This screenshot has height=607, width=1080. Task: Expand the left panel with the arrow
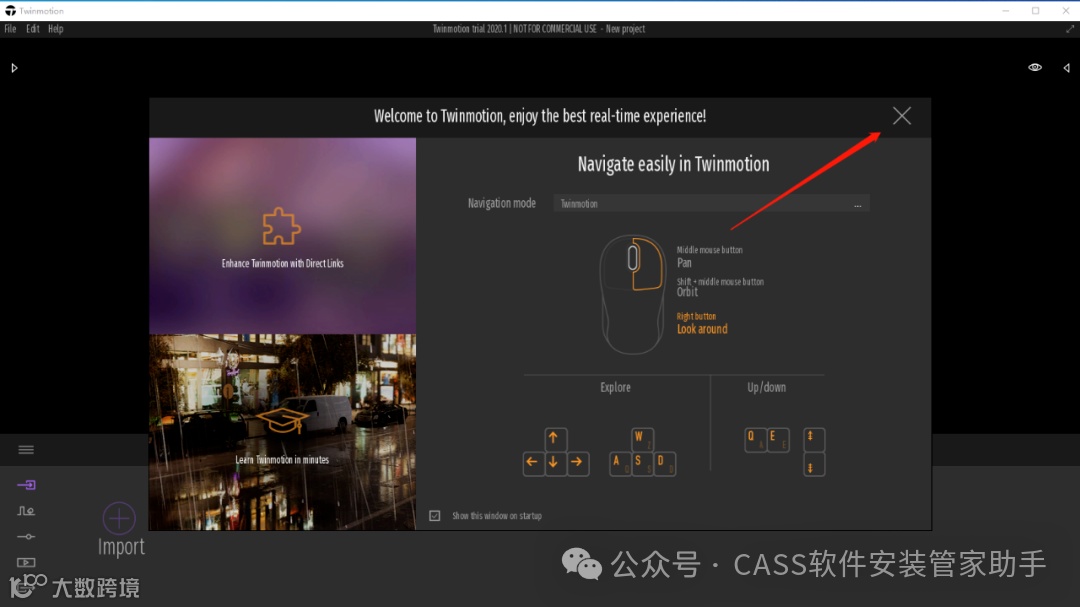click(14, 68)
